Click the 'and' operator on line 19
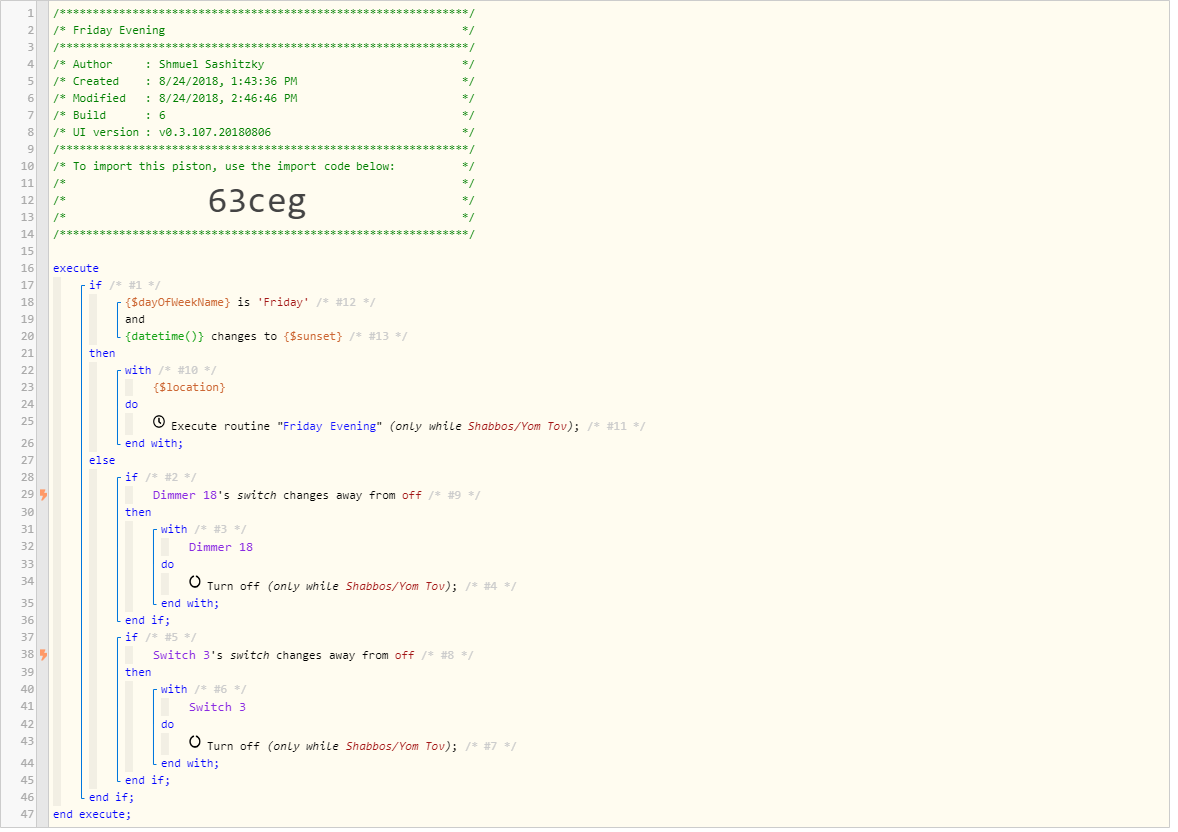This screenshot has width=1178, height=832. coord(134,319)
